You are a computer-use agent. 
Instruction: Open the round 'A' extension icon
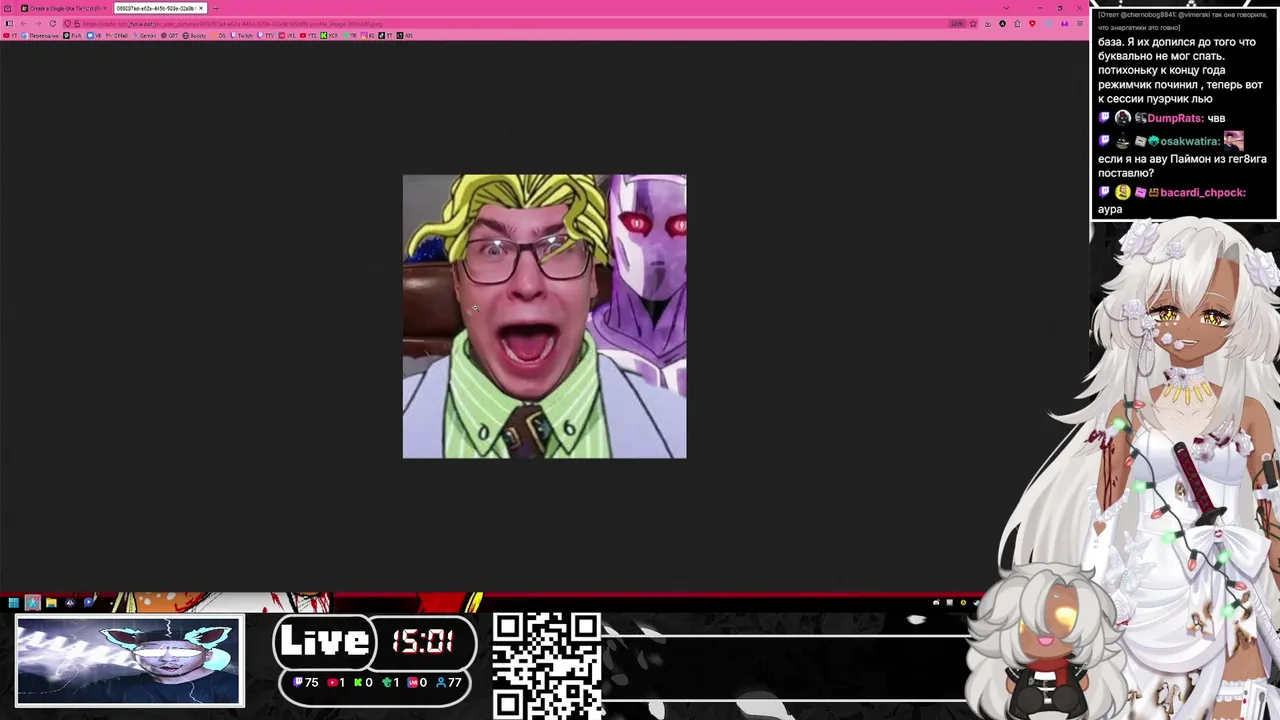pos(1002,24)
